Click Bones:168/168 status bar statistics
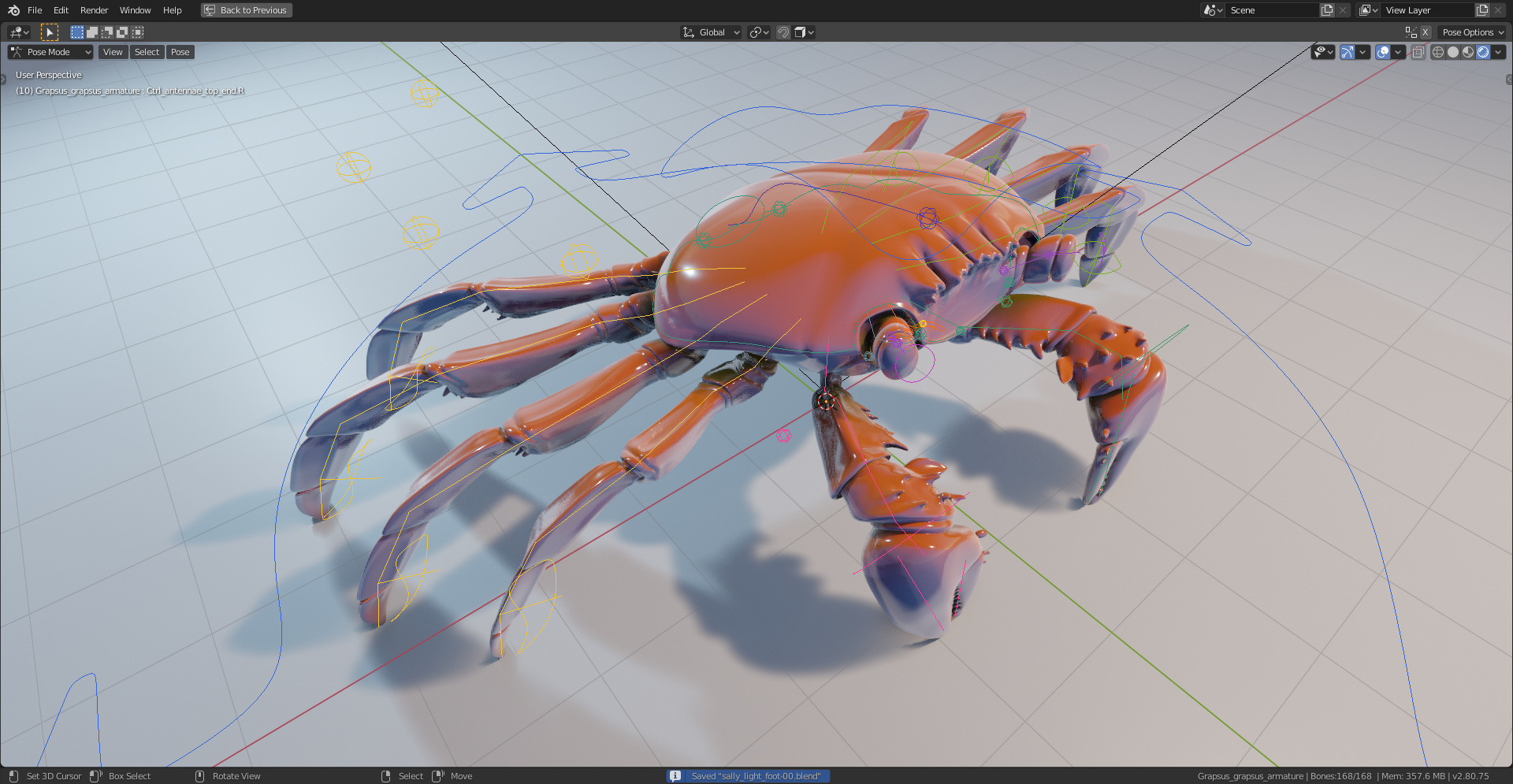This screenshot has height=784, width=1513. (1340, 776)
